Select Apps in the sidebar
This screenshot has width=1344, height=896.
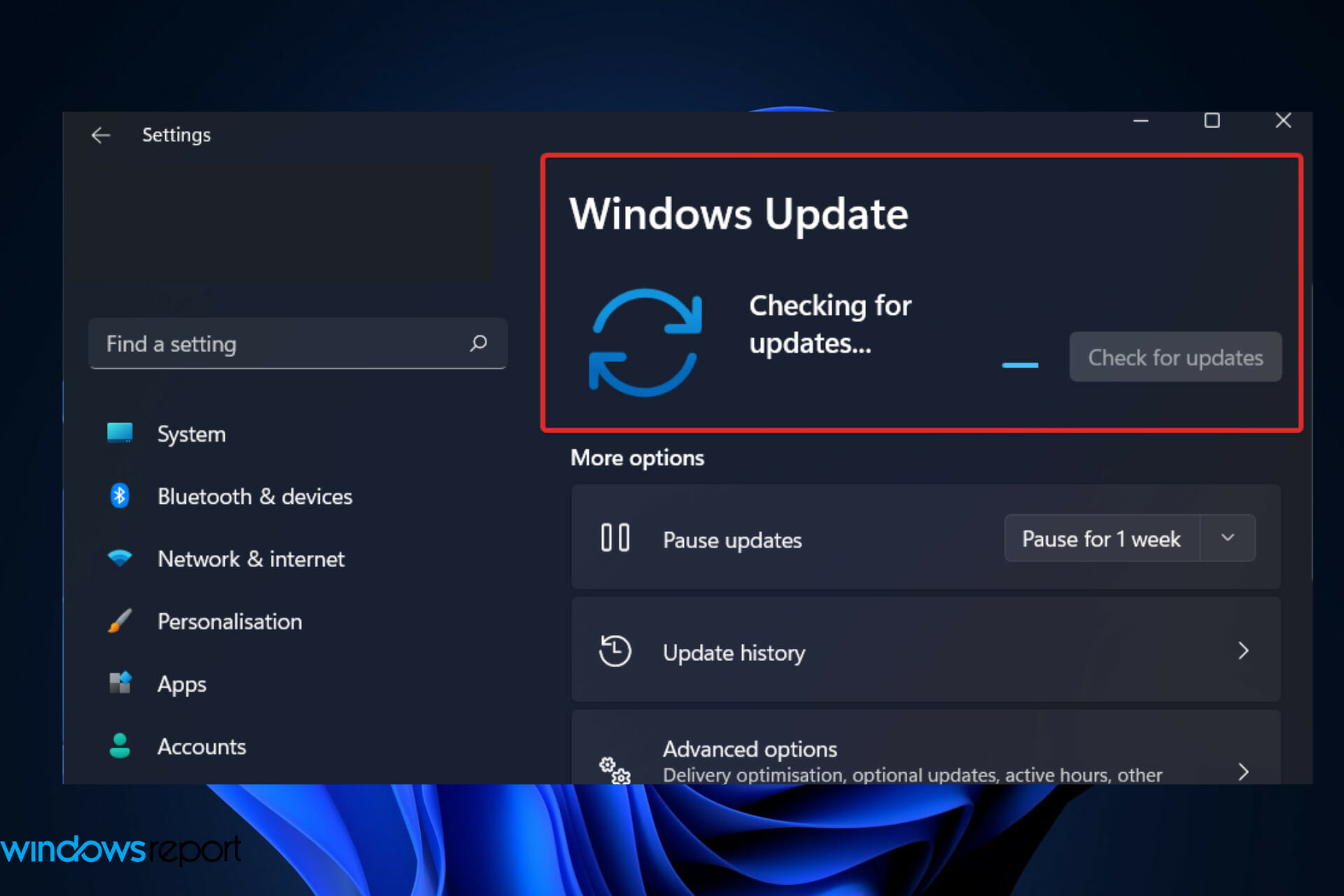[181, 684]
